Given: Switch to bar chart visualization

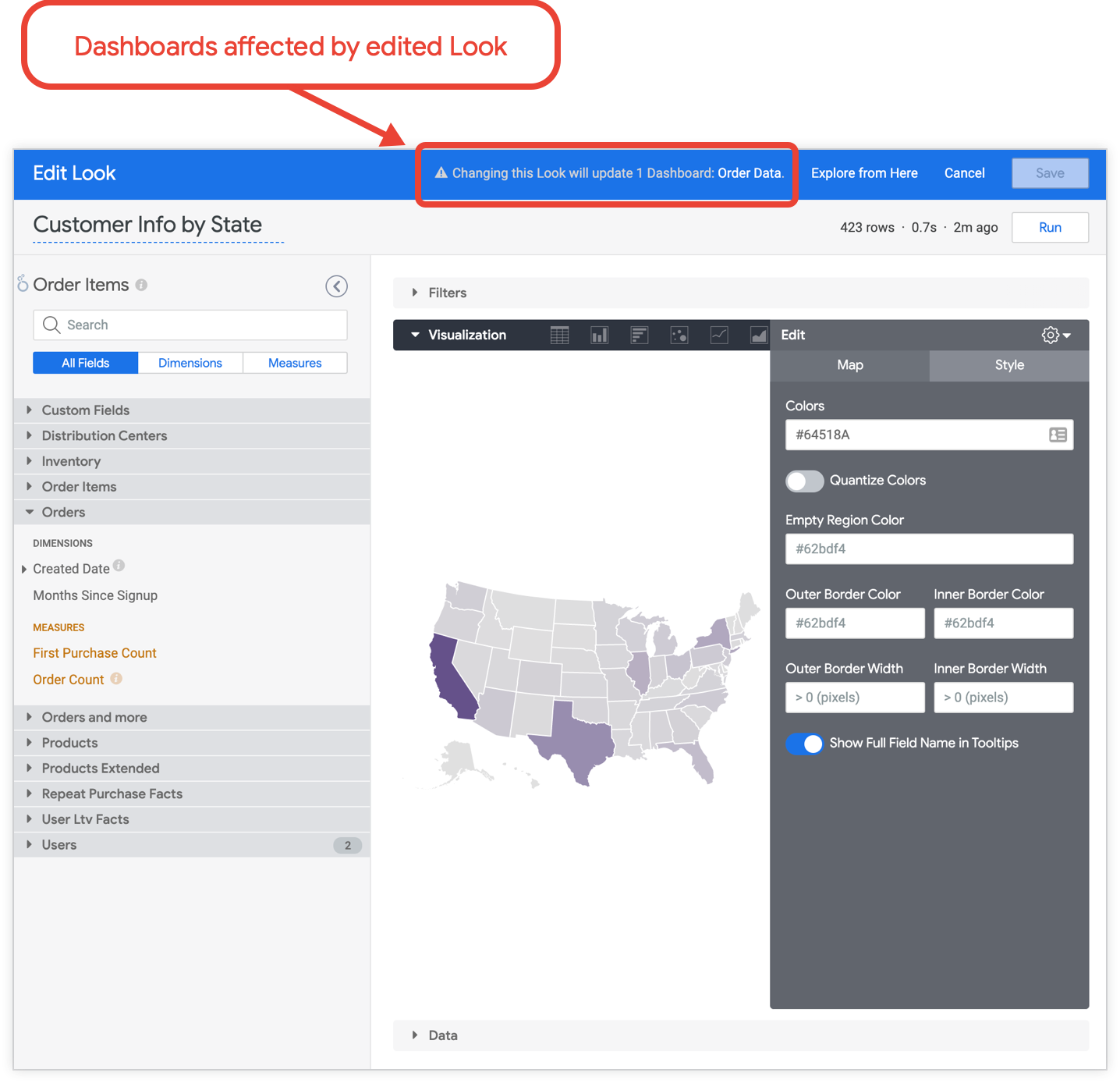Looking at the screenshot, I should (x=639, y=336).
